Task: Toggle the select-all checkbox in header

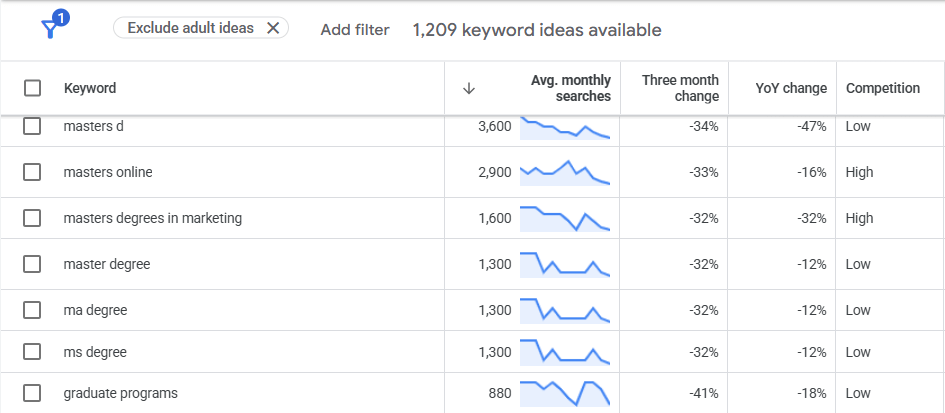Action: [32, 88]
